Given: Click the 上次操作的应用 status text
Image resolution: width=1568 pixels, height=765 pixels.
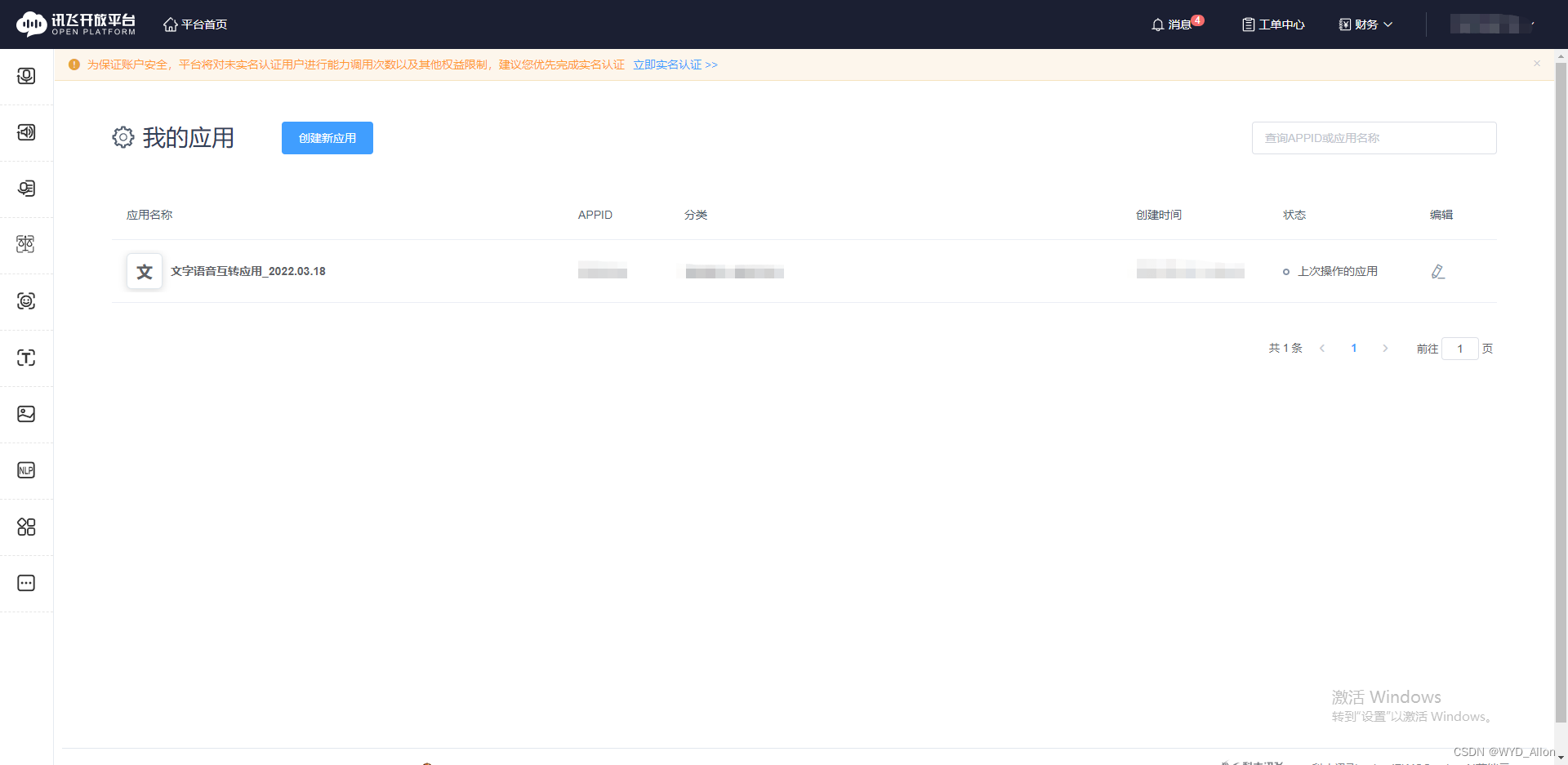Looking at the screenshot, I should (x=1338, y=271).
